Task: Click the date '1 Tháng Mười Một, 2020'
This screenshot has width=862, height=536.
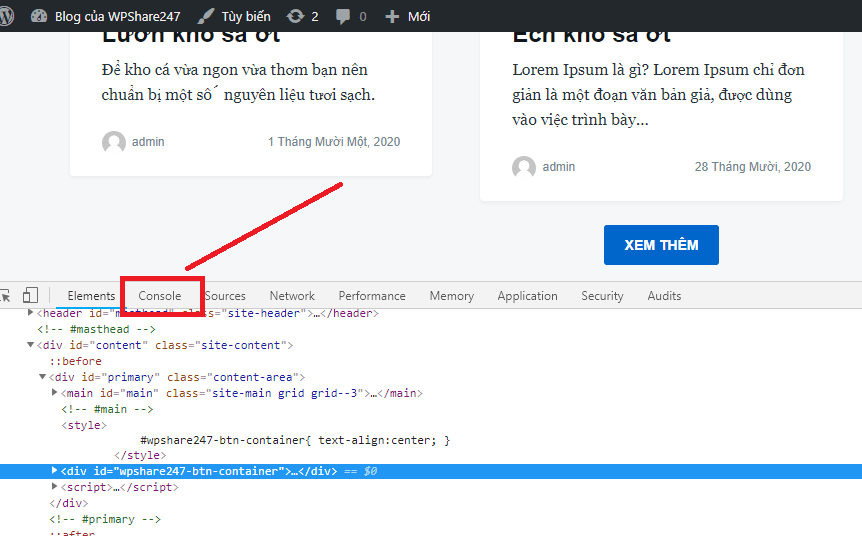Action: (x=334, y=142)
